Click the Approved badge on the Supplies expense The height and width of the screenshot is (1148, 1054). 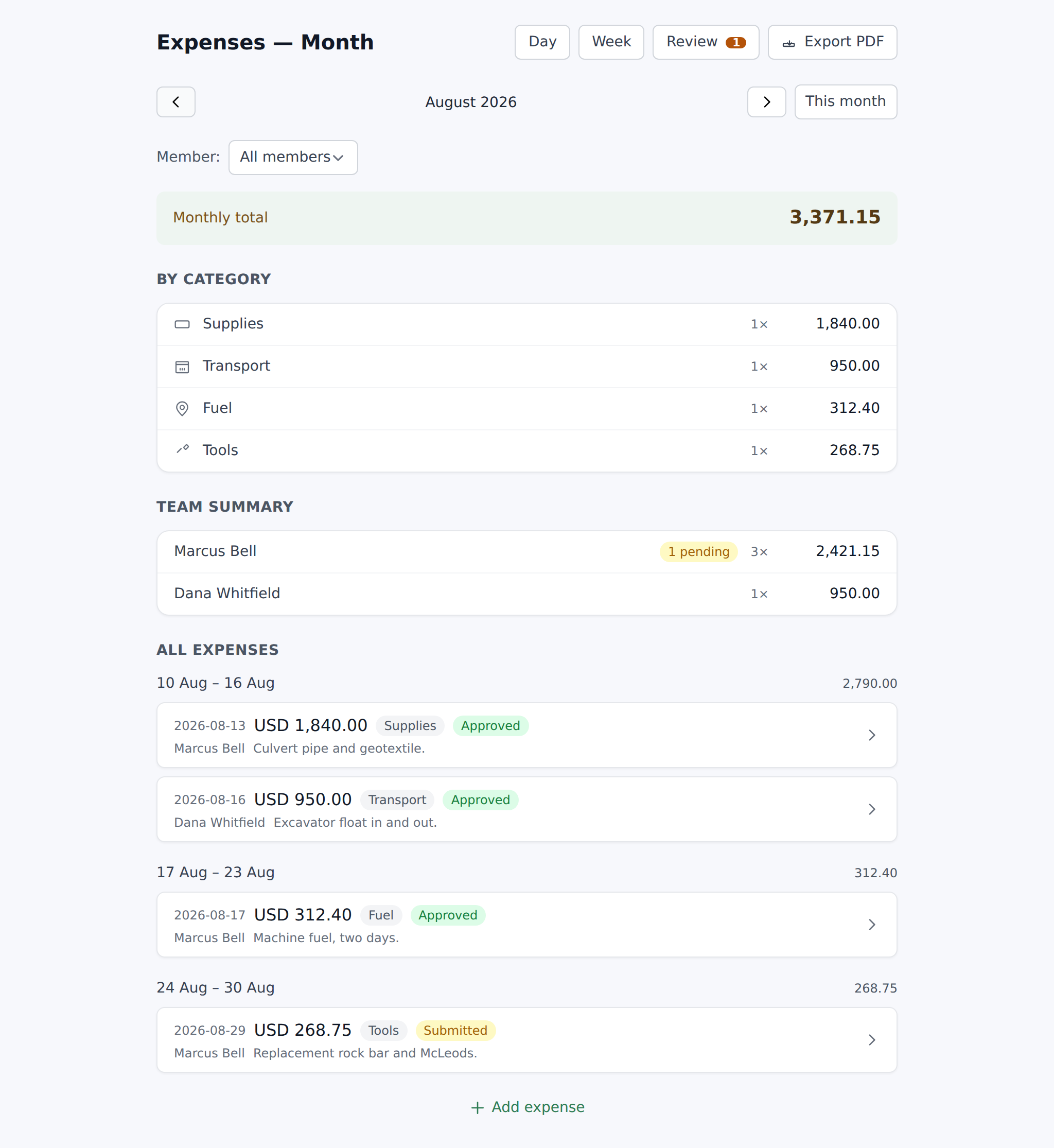click(490, 726)
